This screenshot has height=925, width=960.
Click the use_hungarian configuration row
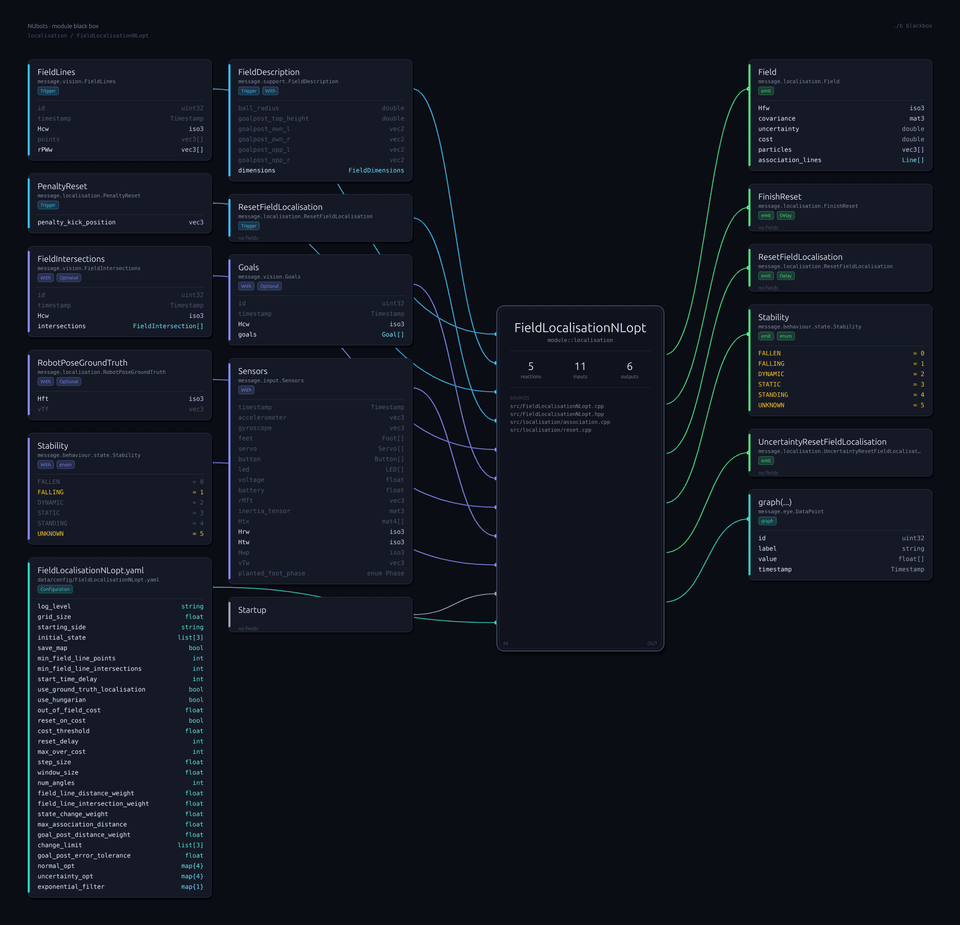(x=120, y=700)
